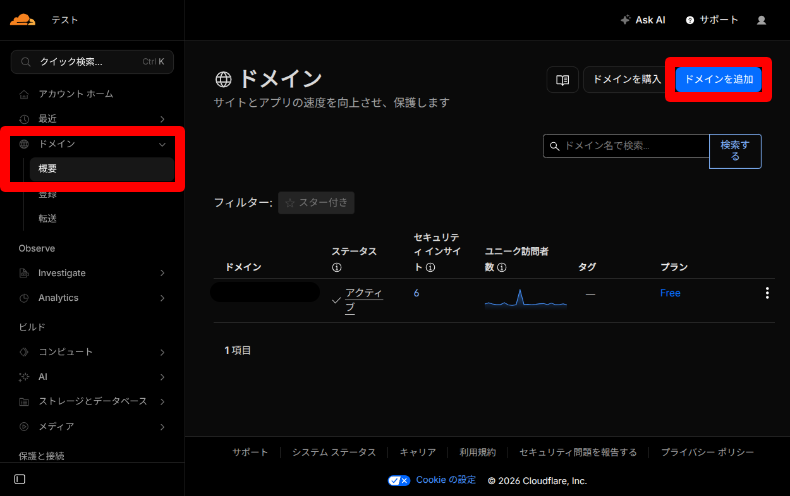Click the ドメインを追加 button

pyautogui.click(x=718, y=79)
